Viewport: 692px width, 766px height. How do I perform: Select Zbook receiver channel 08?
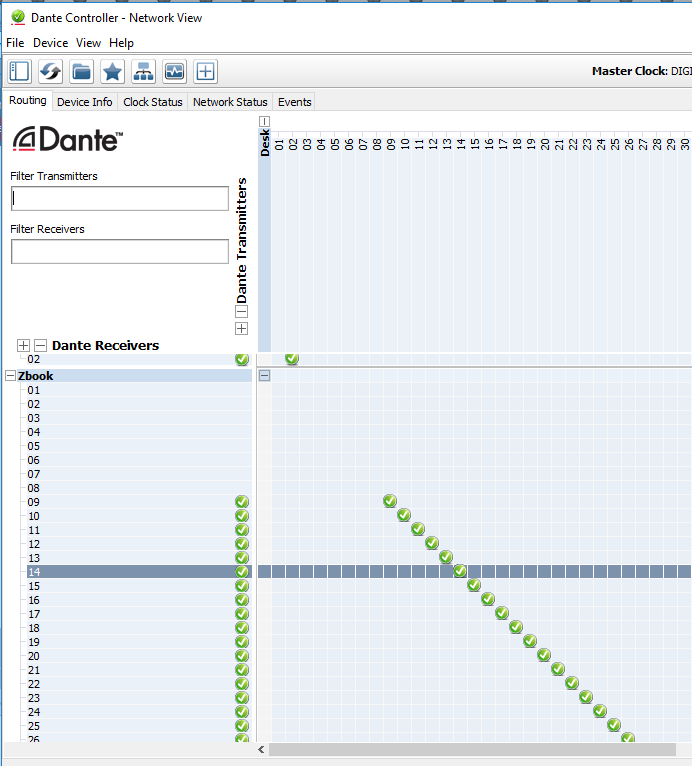(33, 488)
